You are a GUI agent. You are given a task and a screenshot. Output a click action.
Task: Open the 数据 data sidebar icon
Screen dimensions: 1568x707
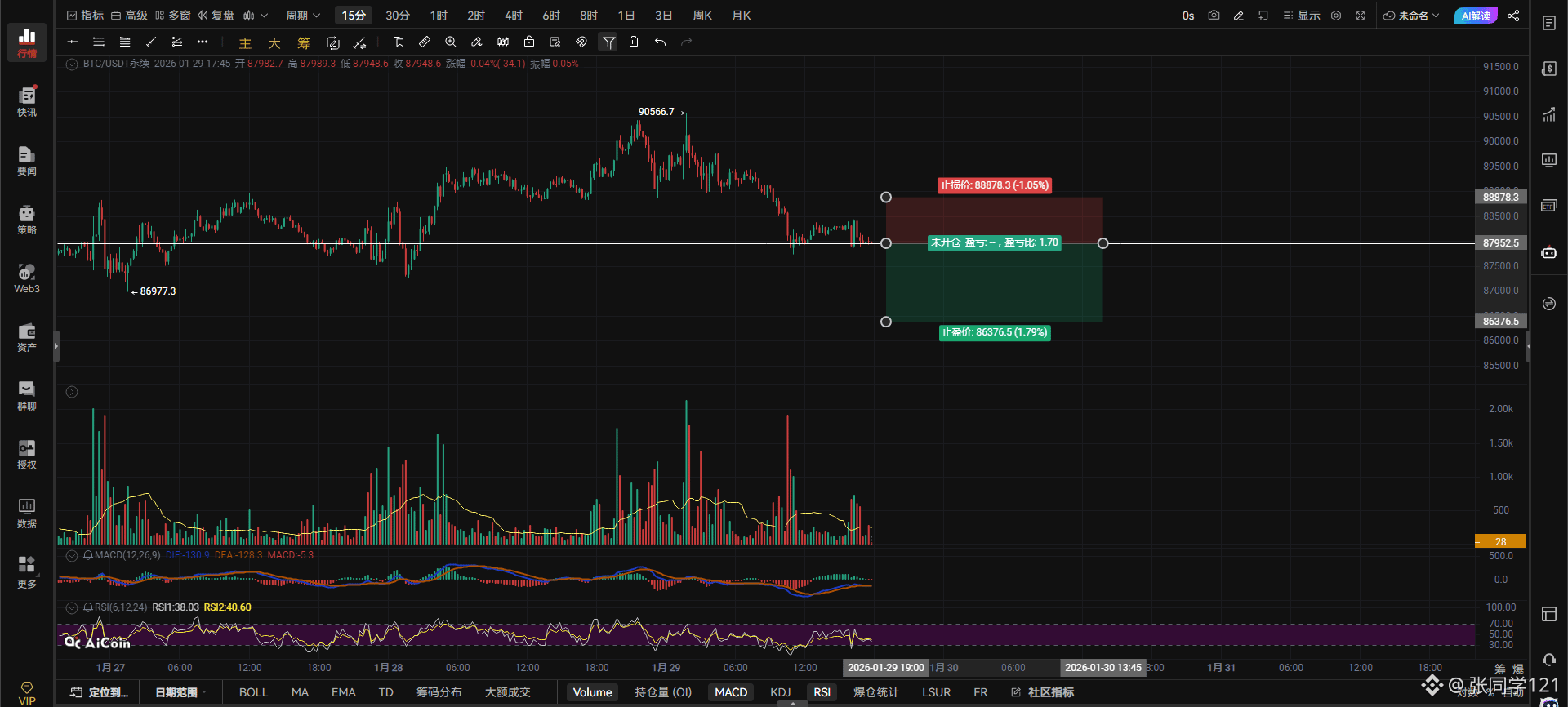27,513
